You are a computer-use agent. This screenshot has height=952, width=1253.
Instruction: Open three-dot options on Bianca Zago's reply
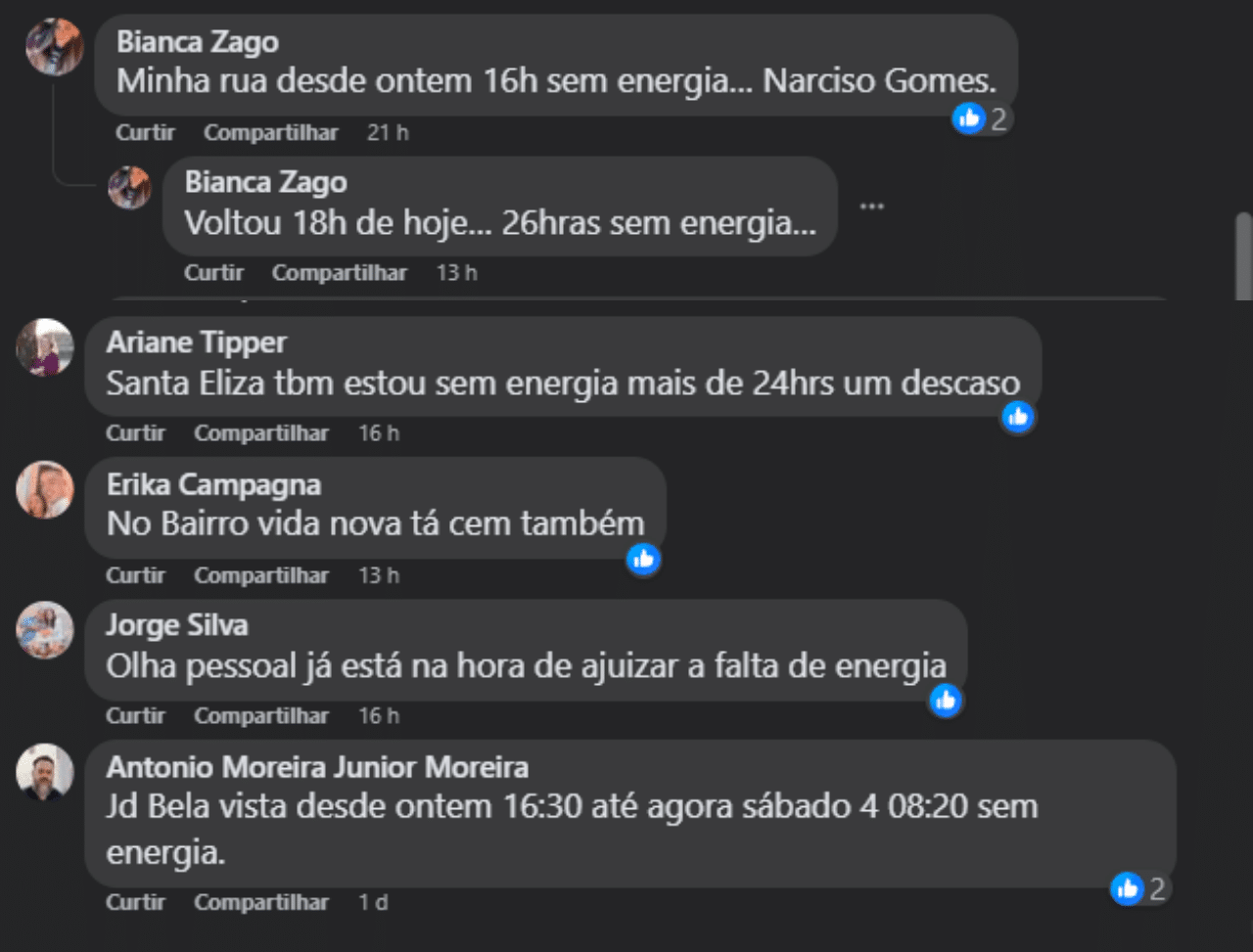coord(871,206)
